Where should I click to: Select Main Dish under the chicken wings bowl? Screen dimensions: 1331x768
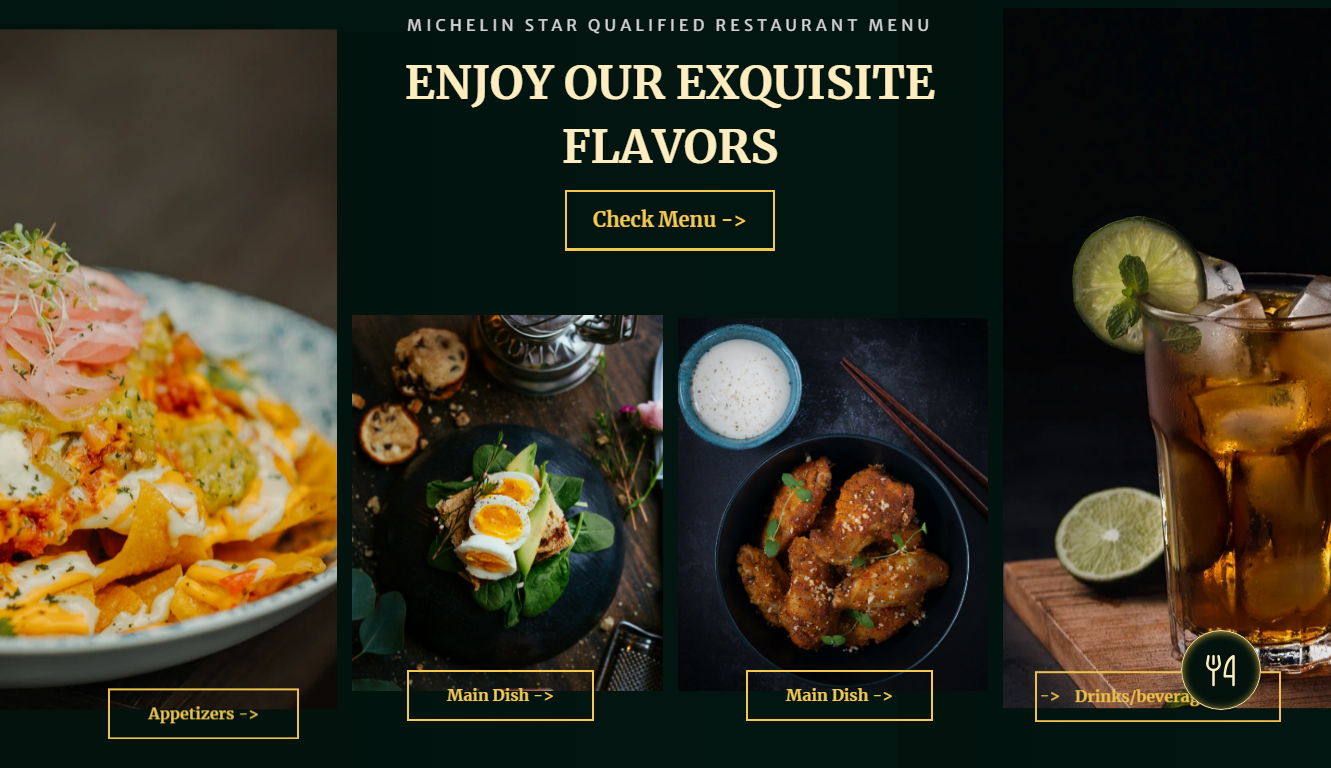click(839, 695)
